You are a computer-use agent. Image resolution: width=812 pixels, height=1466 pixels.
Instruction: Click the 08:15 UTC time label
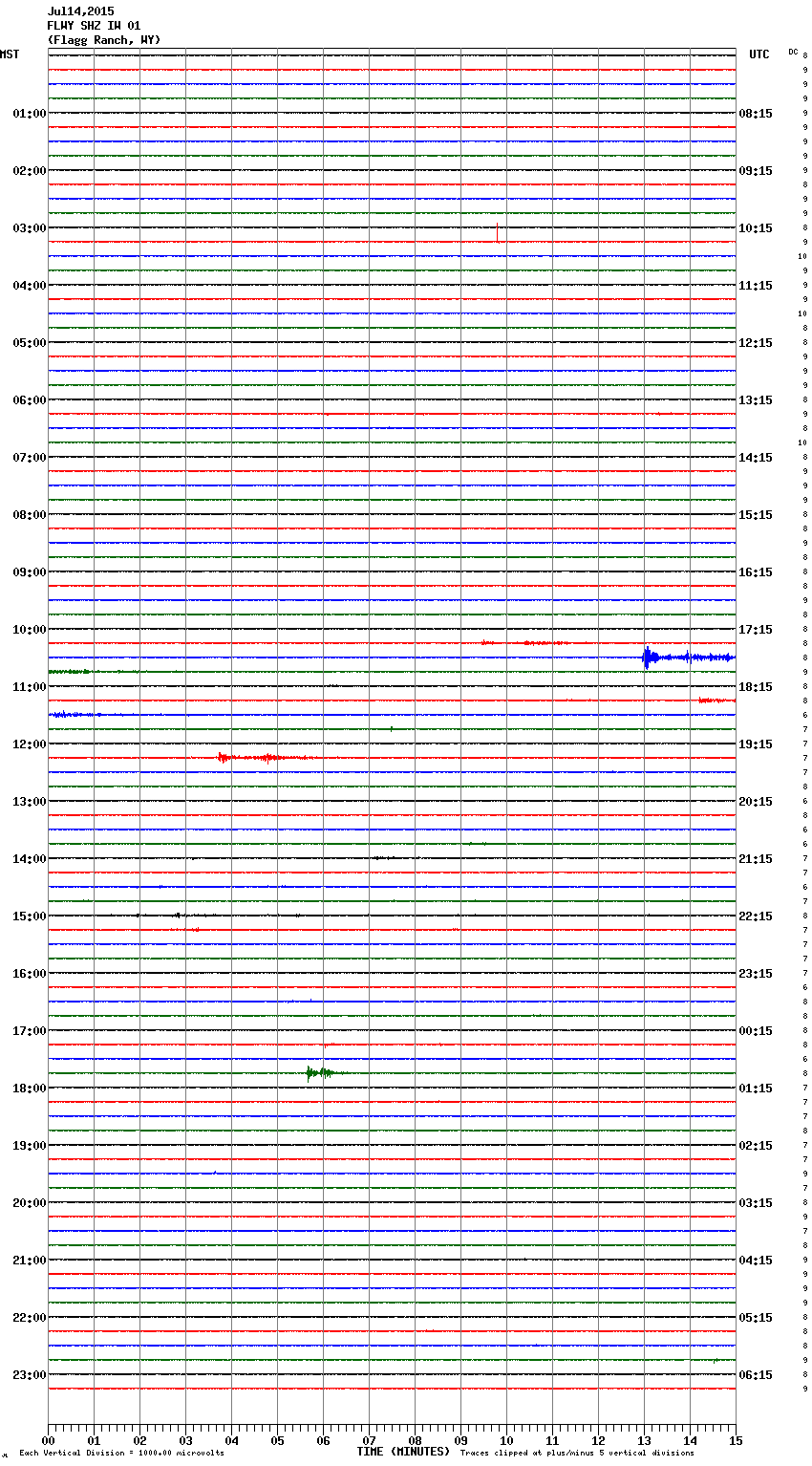click(x=756, y=114)
